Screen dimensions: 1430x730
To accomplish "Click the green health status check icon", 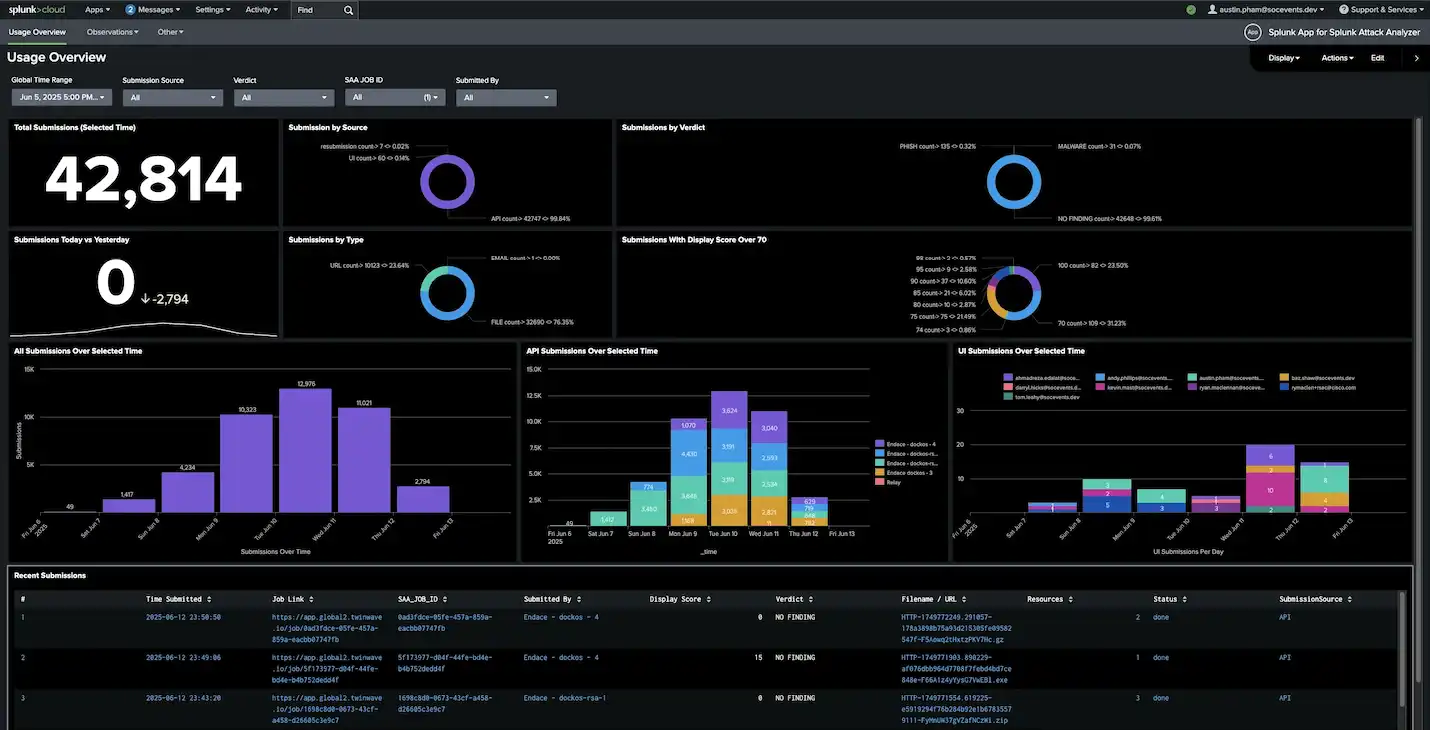I will (1191, 10).
